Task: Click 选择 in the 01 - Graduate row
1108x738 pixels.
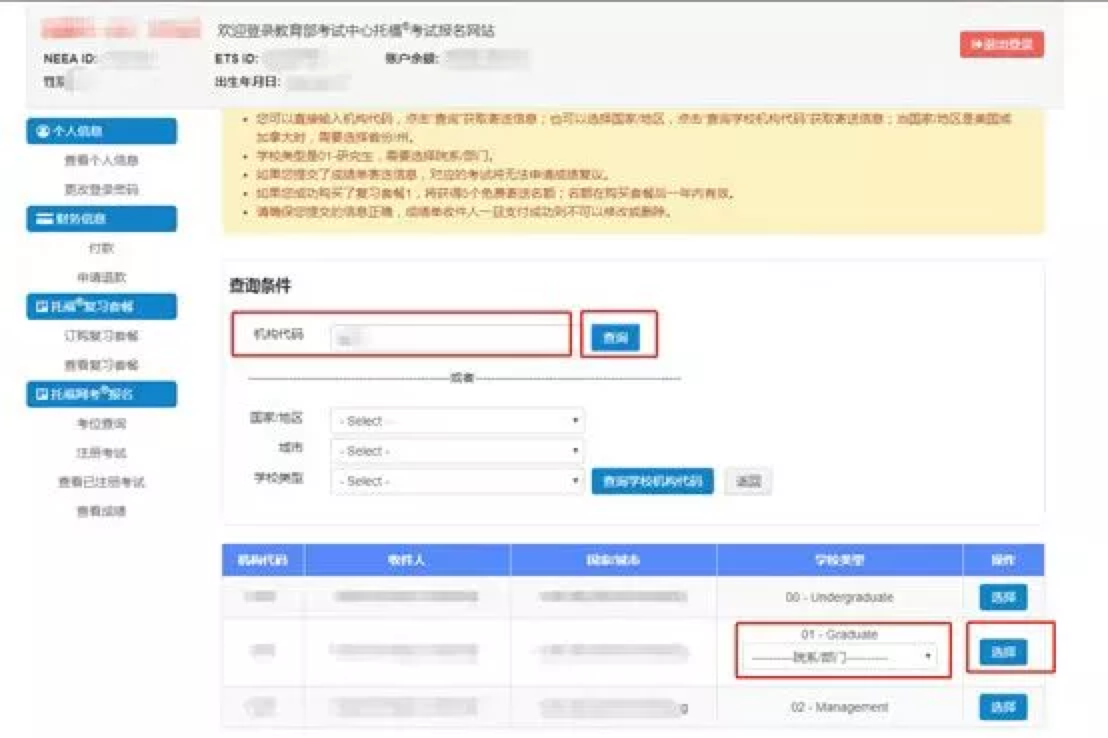Action: click(1003, 652)
